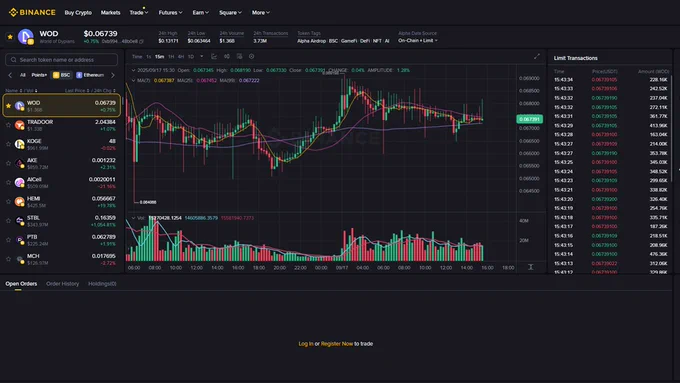The image size is (680, 383).
Task: Copy the WOD contract address
Action: tap(141, 42)
